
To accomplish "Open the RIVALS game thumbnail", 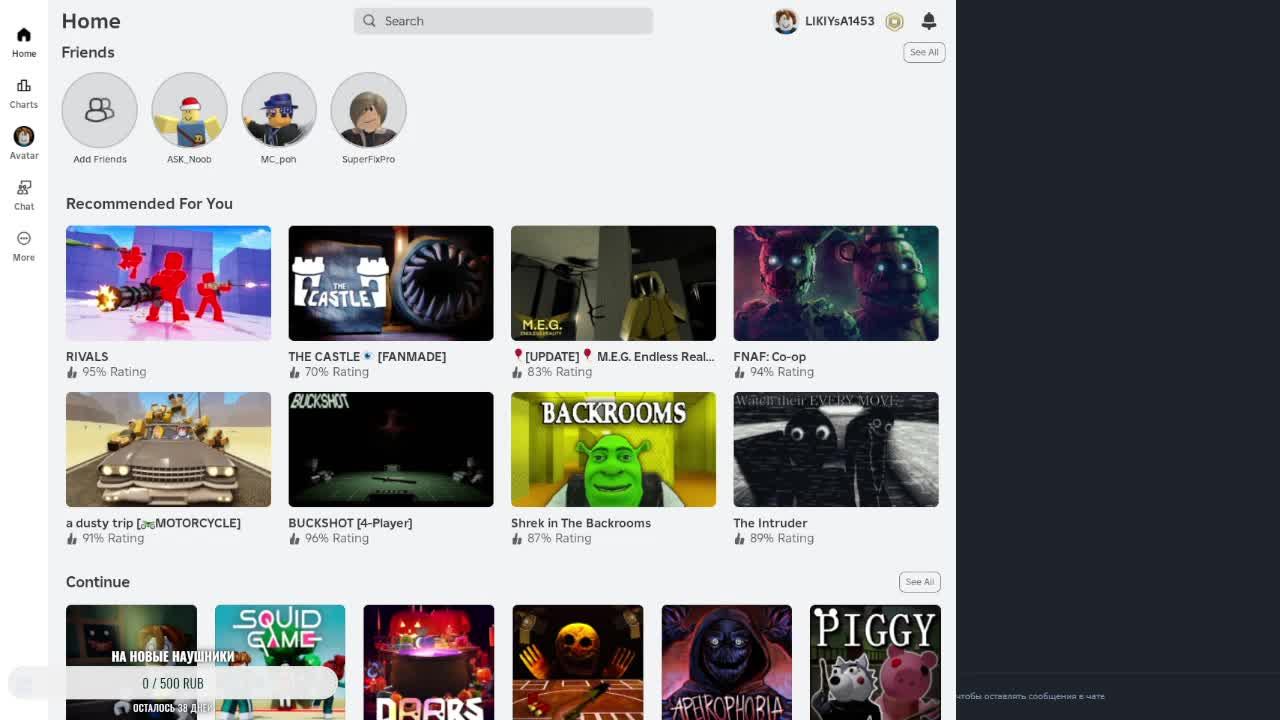I will 168,283.
